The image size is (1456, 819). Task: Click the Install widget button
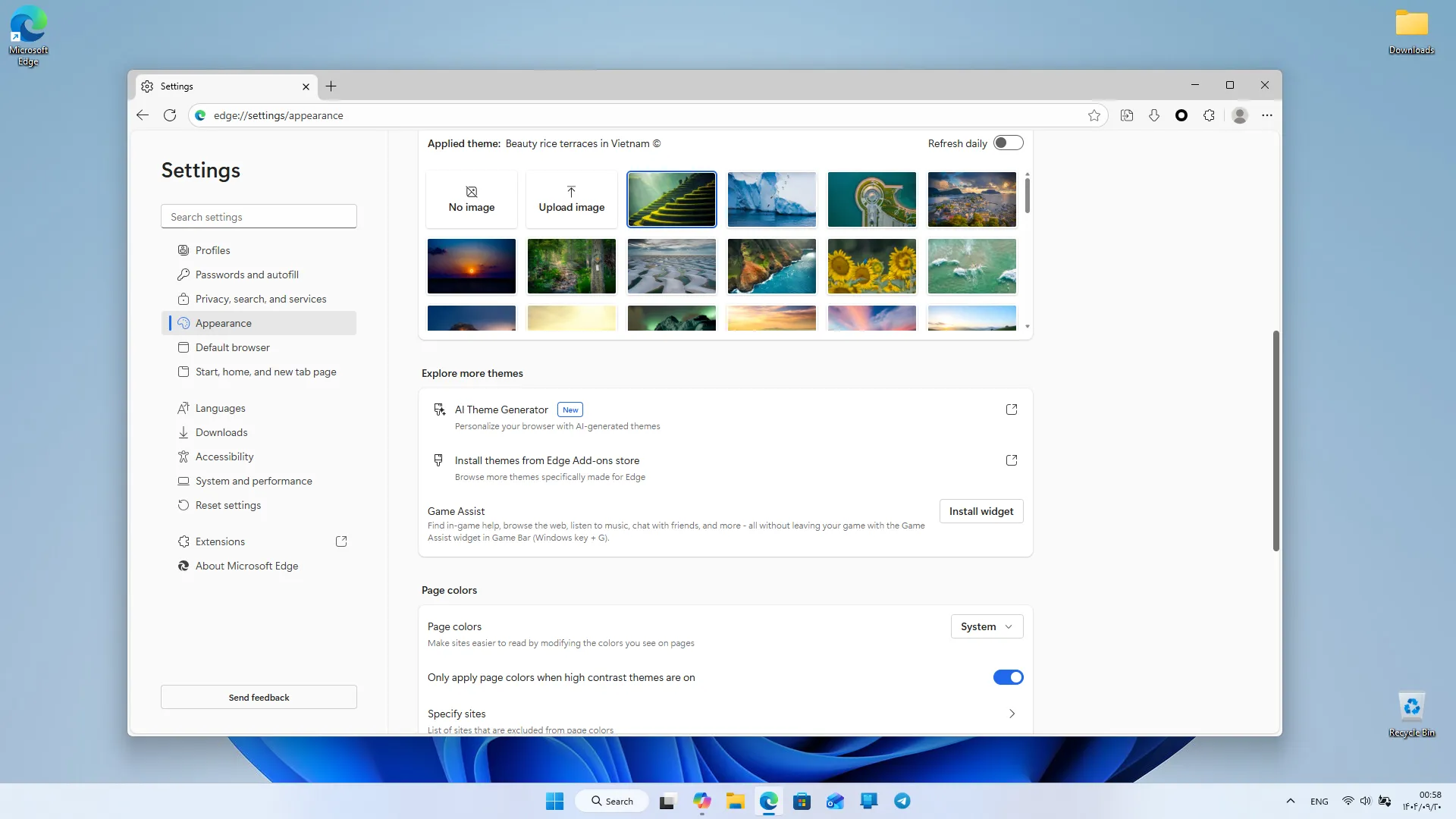(x=981, y=511)
